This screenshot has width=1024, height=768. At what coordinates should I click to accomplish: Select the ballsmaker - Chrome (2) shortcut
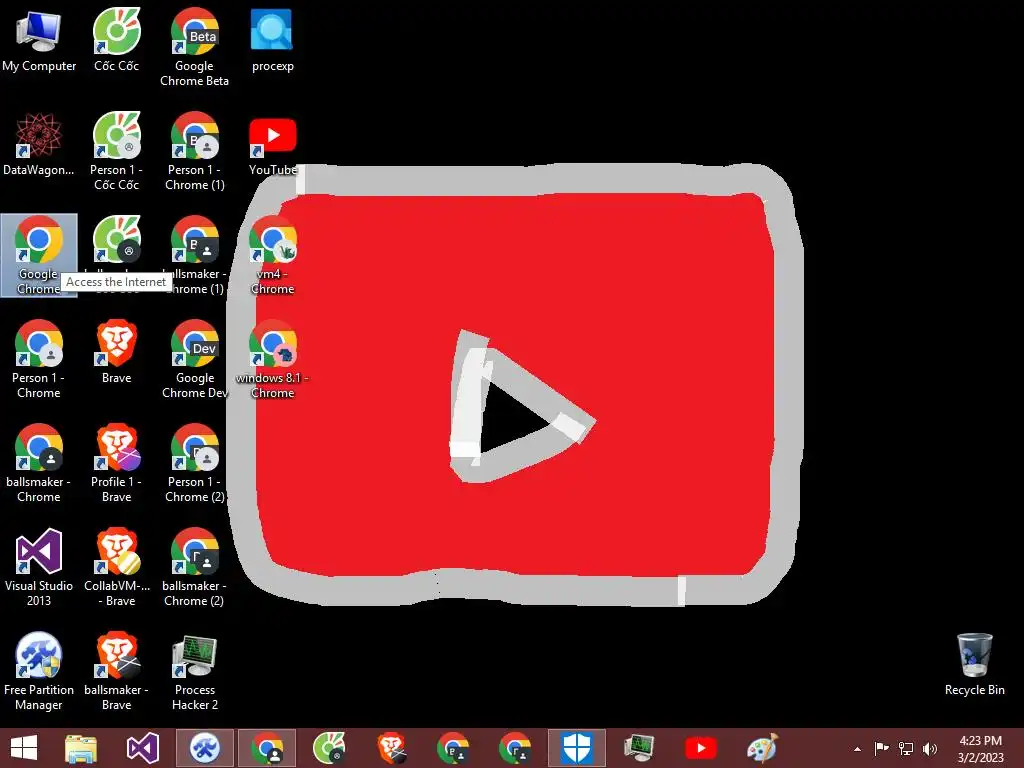195,566
